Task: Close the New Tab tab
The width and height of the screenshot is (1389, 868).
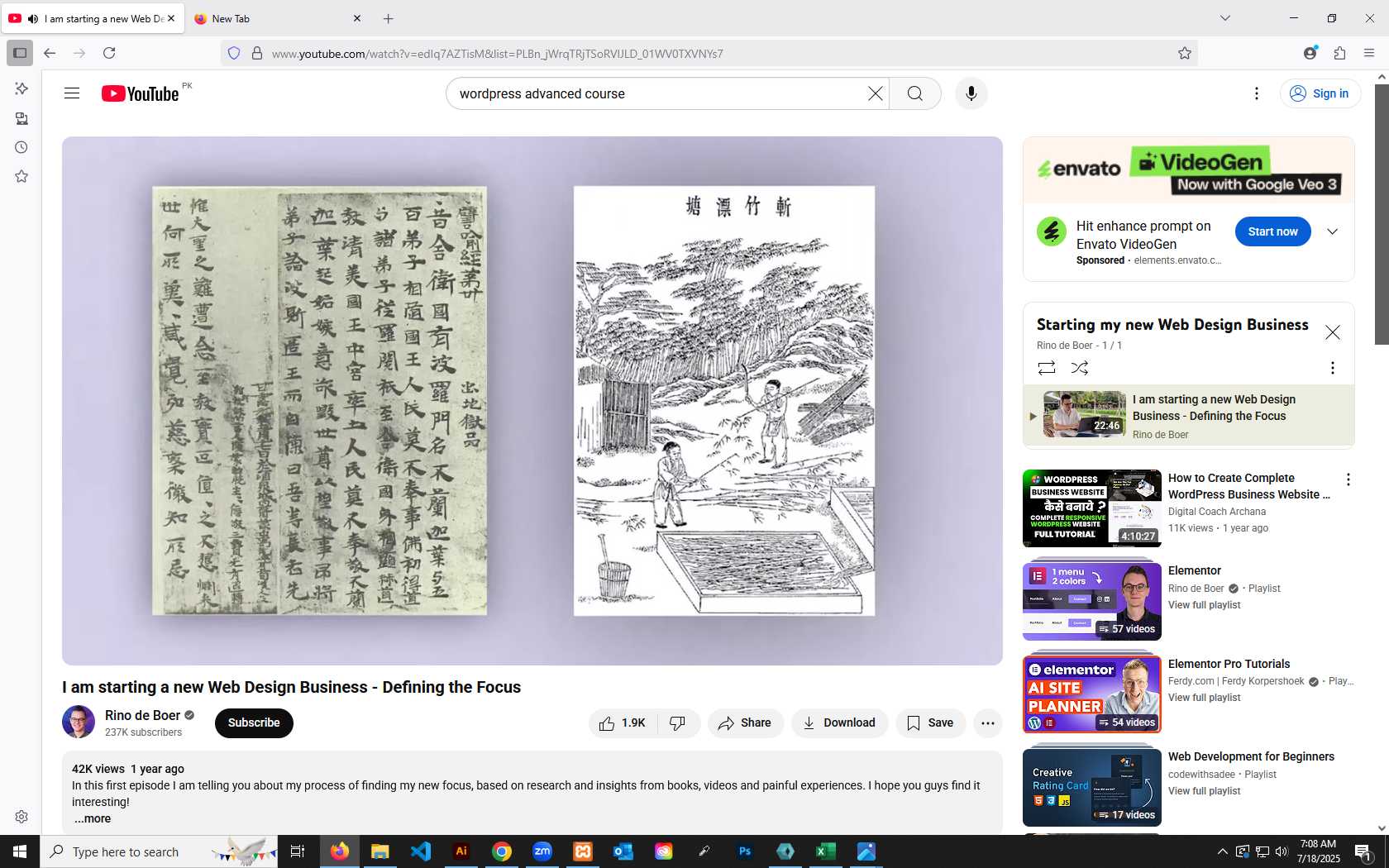Action: 357,18
